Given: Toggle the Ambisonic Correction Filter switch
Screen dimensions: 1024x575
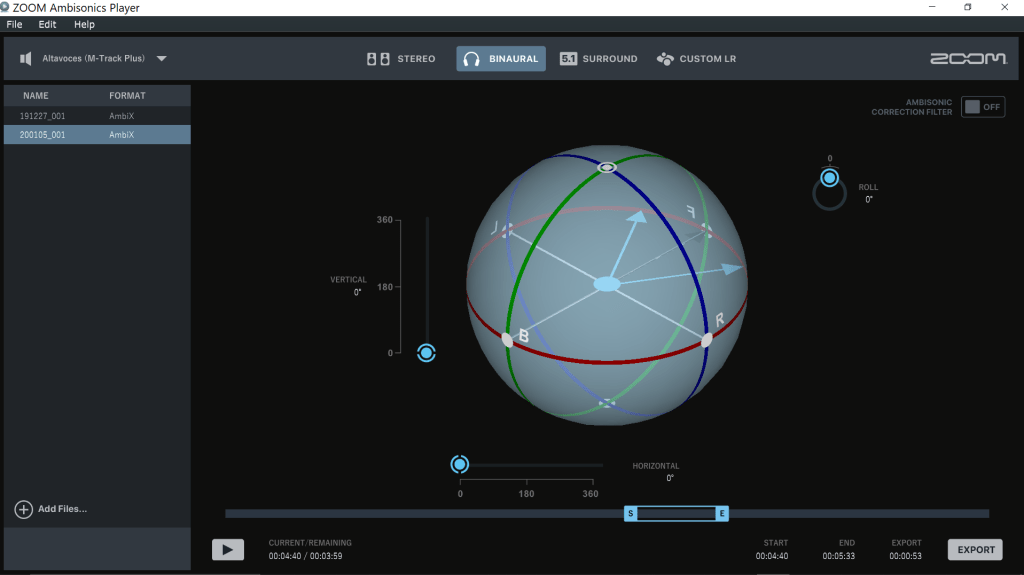Looking at the screenshot, I should pyautogui.click(x=982, y=107).
